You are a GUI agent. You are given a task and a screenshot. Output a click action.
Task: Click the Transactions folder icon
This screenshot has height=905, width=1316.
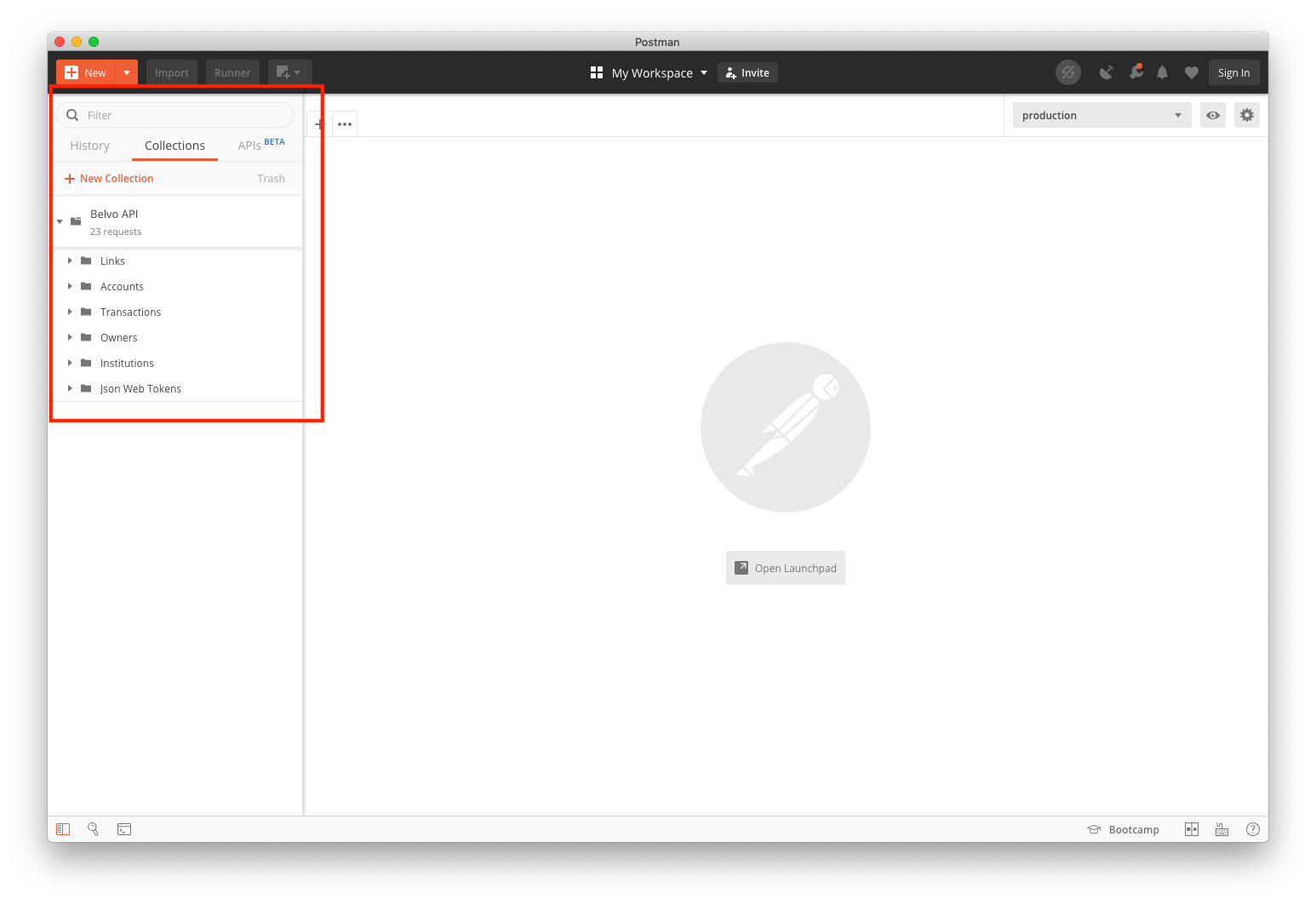tap(86, 312)
